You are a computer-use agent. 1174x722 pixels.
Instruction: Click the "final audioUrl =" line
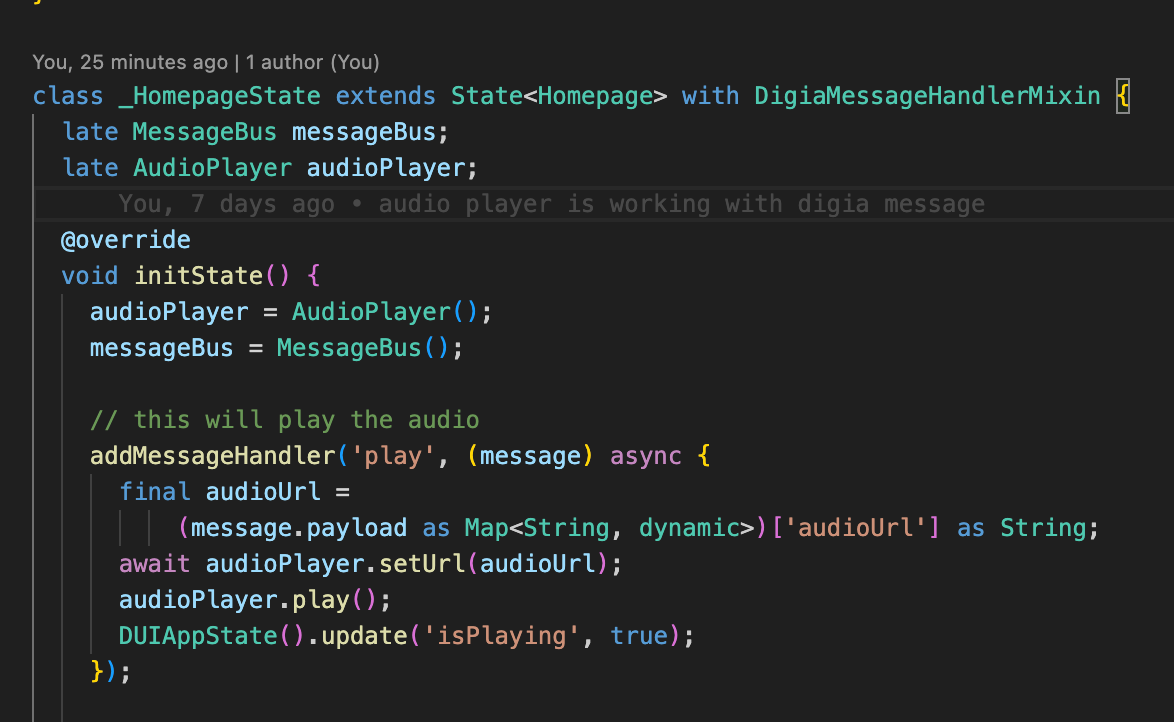pos(234,491)
